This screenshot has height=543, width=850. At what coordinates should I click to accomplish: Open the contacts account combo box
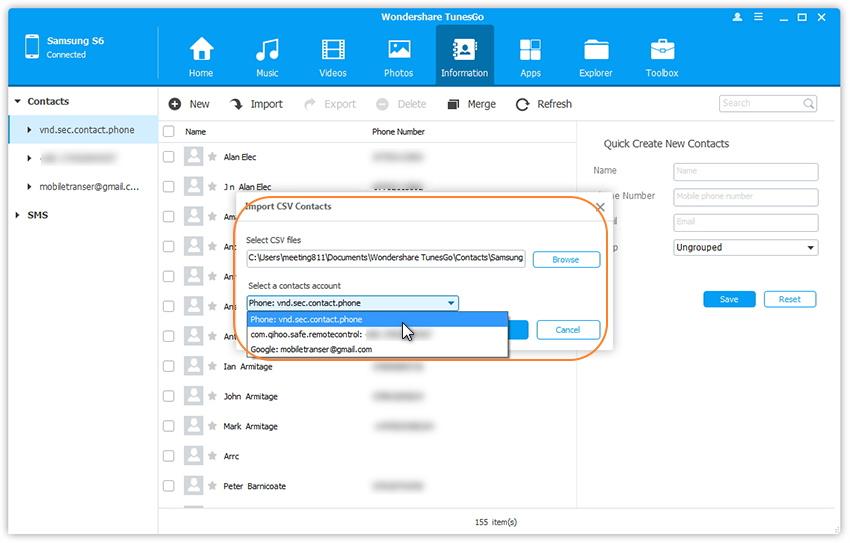[353, 303]
